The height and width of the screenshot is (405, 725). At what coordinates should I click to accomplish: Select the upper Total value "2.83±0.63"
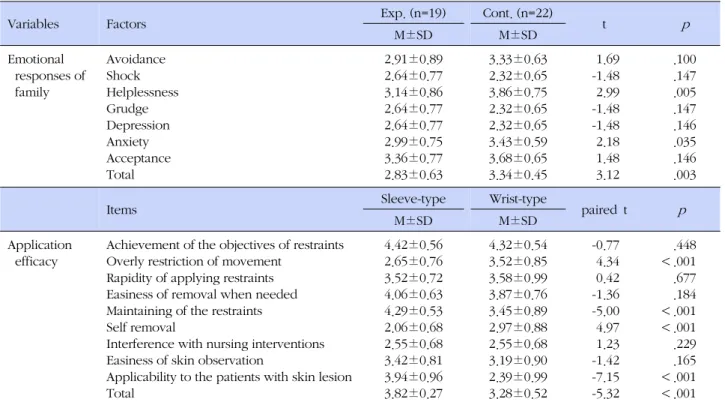coord(413,175)
